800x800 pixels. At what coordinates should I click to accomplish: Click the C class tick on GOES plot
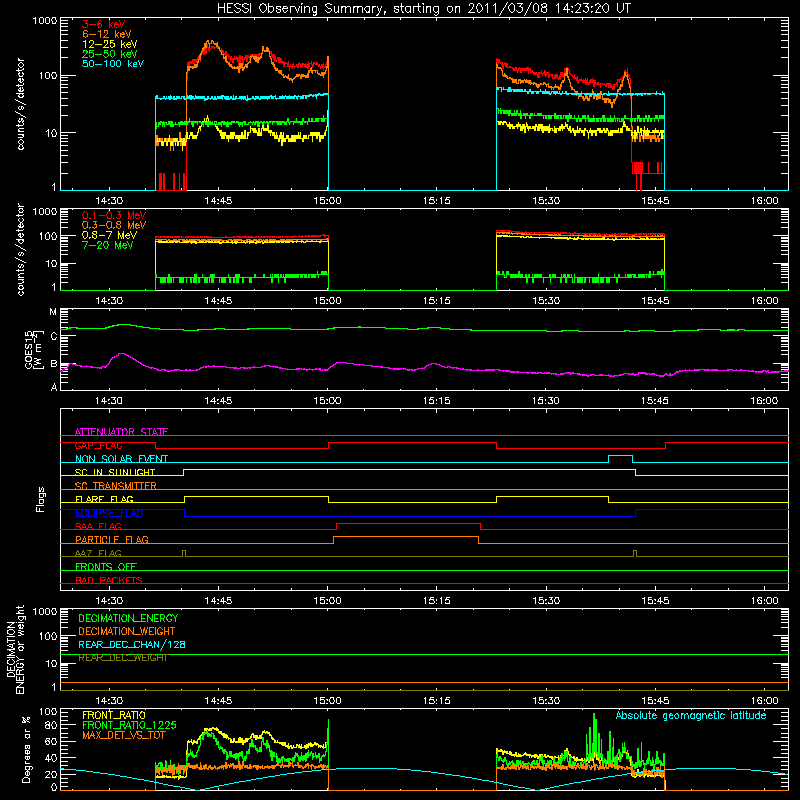(x=54, y=337)
